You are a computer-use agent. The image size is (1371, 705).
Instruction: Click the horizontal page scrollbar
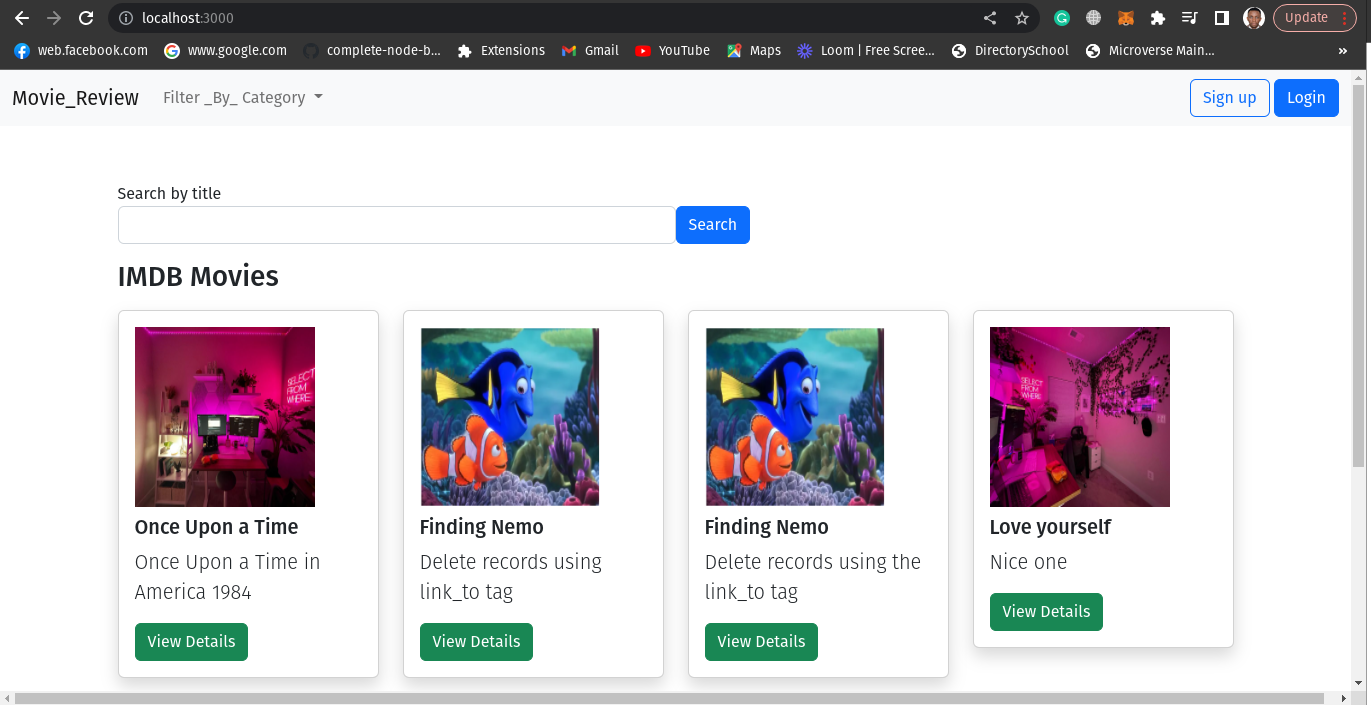point(668,697)
